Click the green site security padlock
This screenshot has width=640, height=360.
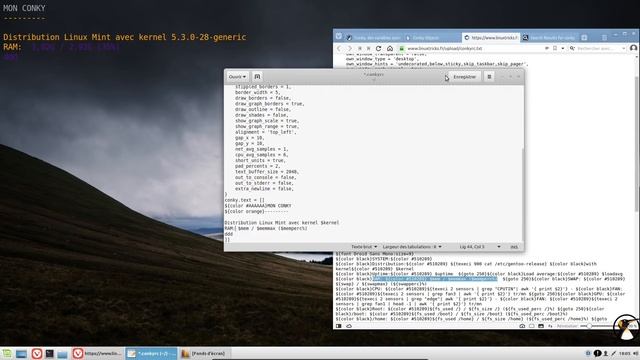(x=402, y=48)
